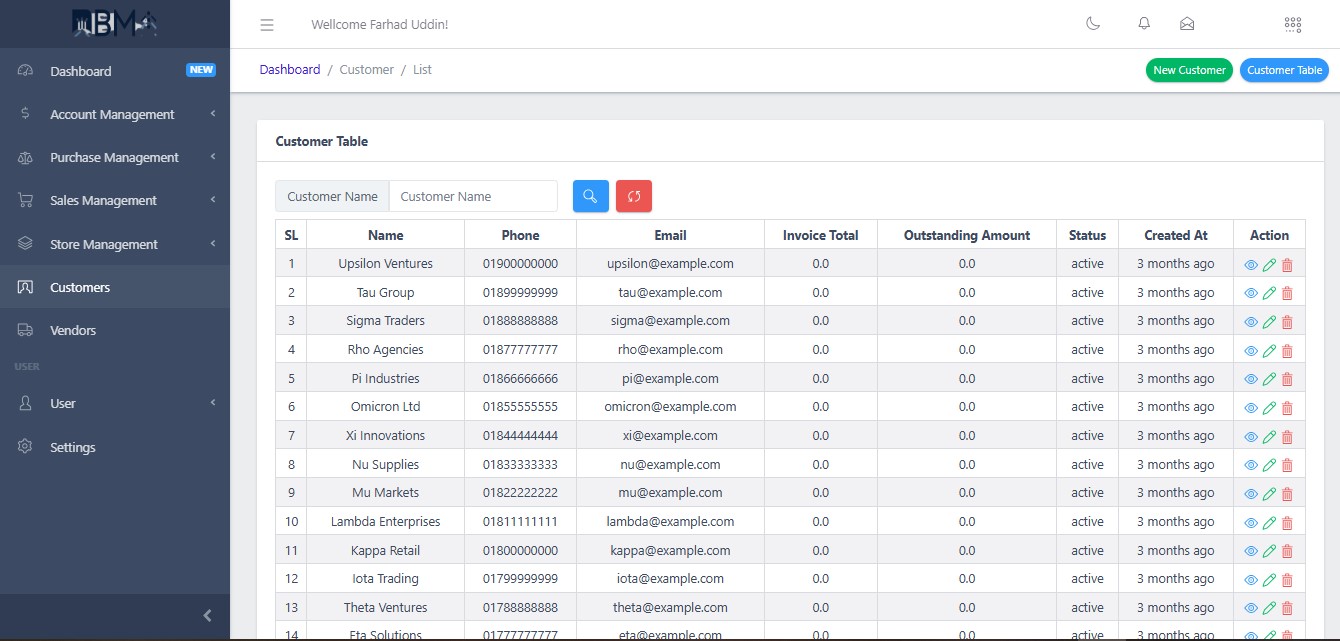Select the kappa@example.com email cell
1340x641 pixels.
pos(670,551)
